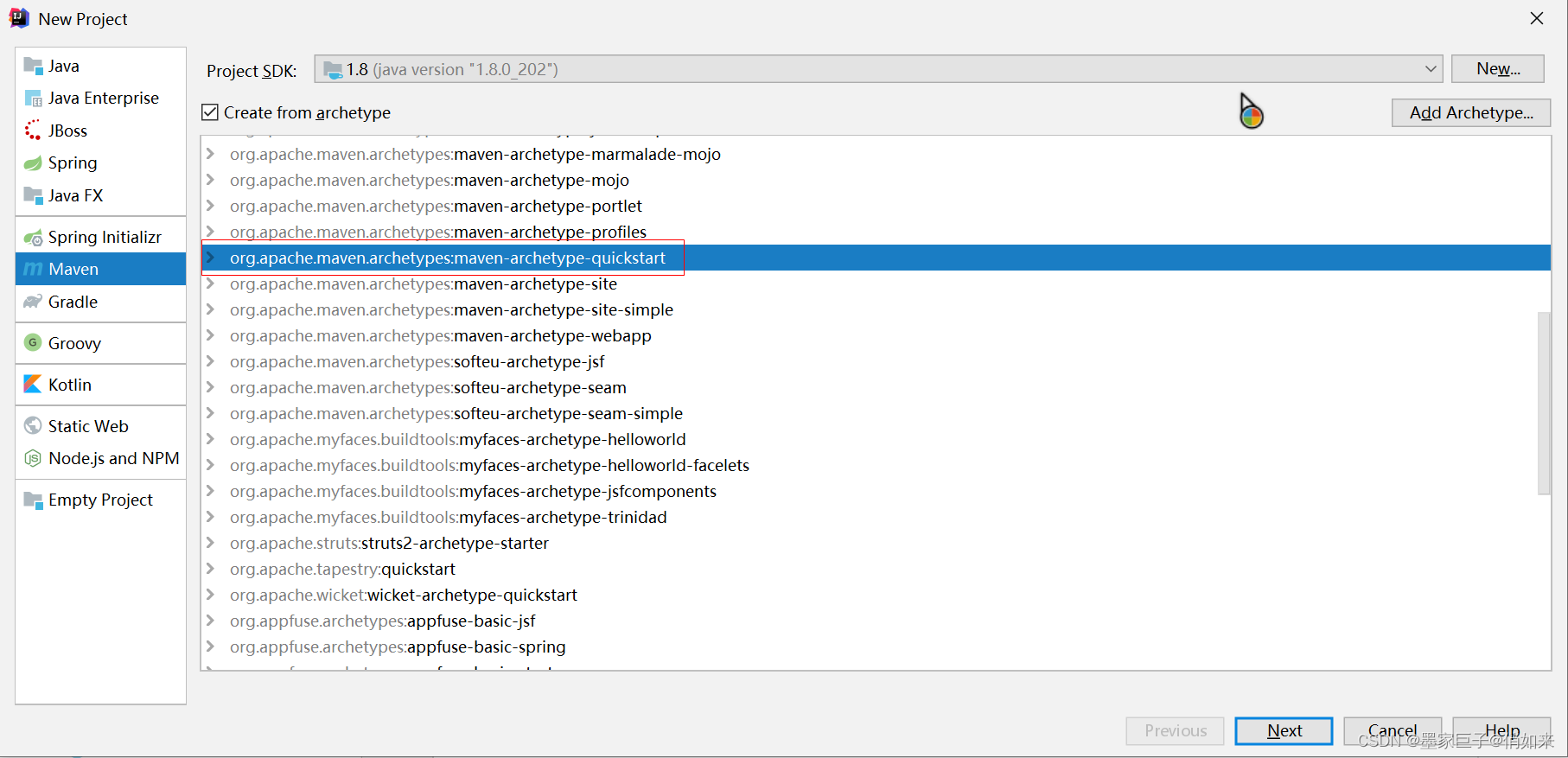The image size is (1568, 758).
Task: Click the New... SDK button
Action: tap(1498, 69)
